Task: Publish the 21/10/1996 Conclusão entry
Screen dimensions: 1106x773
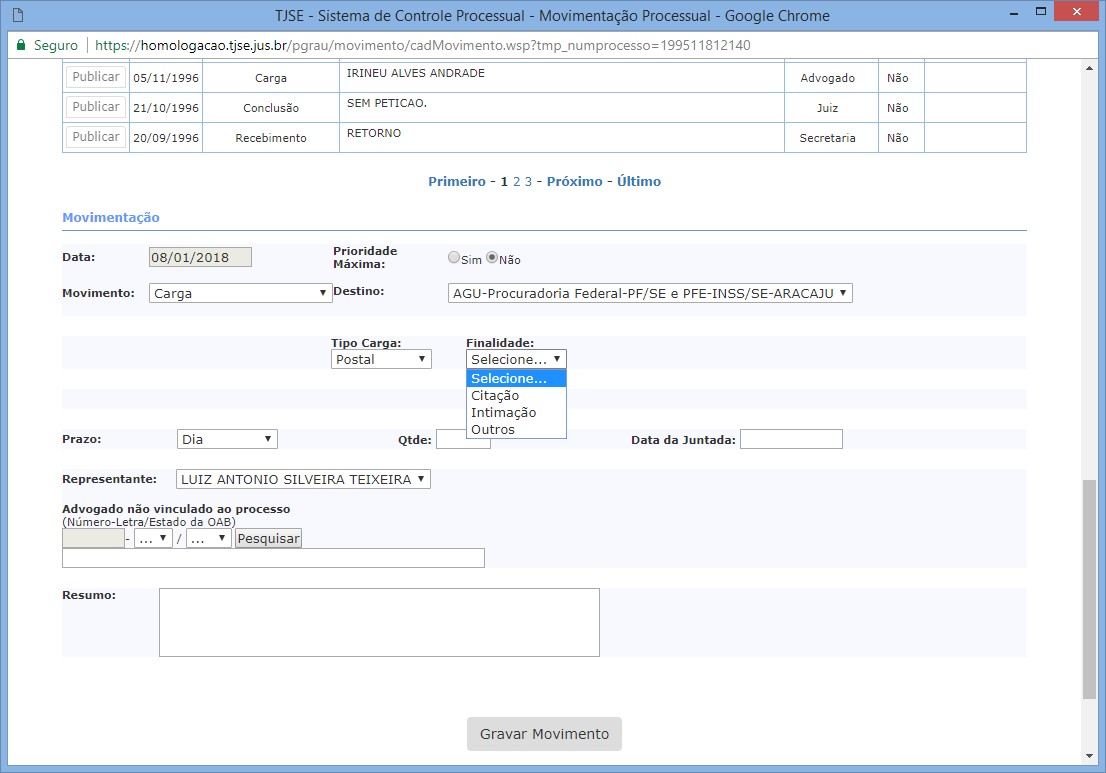Action: pos(96,107)
